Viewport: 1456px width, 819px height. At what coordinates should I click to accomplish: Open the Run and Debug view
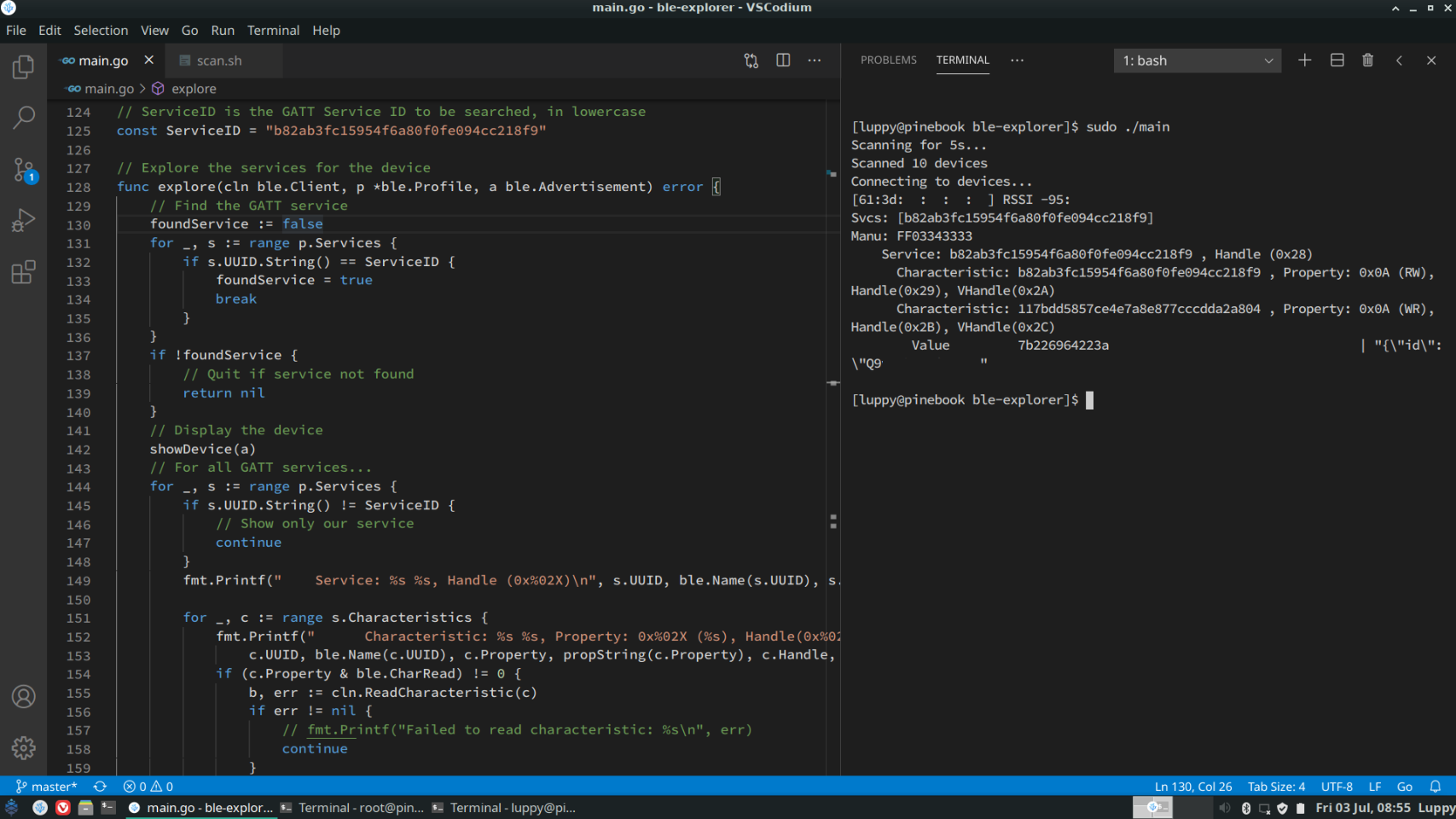click(23, 221)
